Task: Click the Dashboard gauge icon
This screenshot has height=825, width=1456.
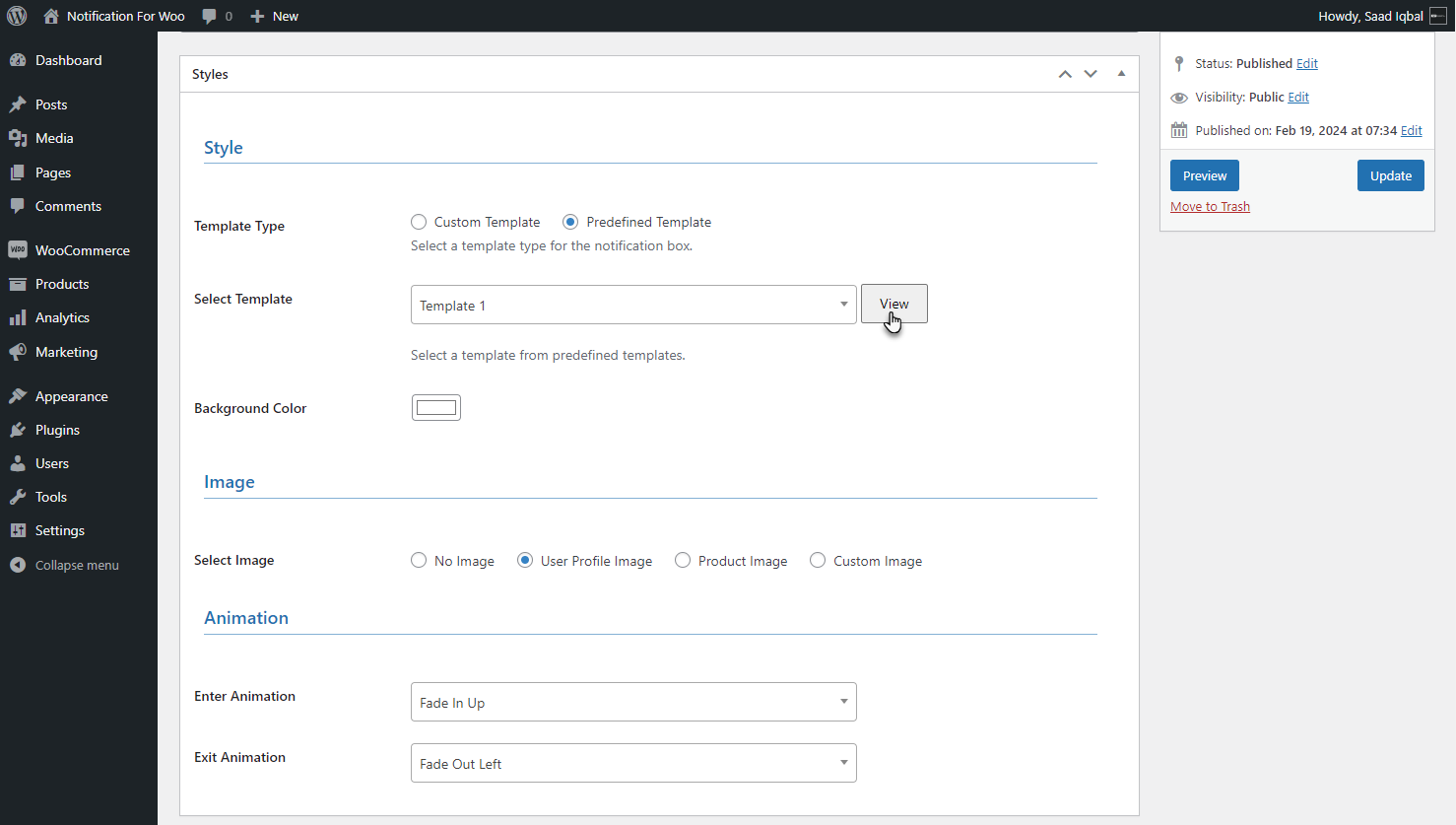Action: [x=18, y=60]
